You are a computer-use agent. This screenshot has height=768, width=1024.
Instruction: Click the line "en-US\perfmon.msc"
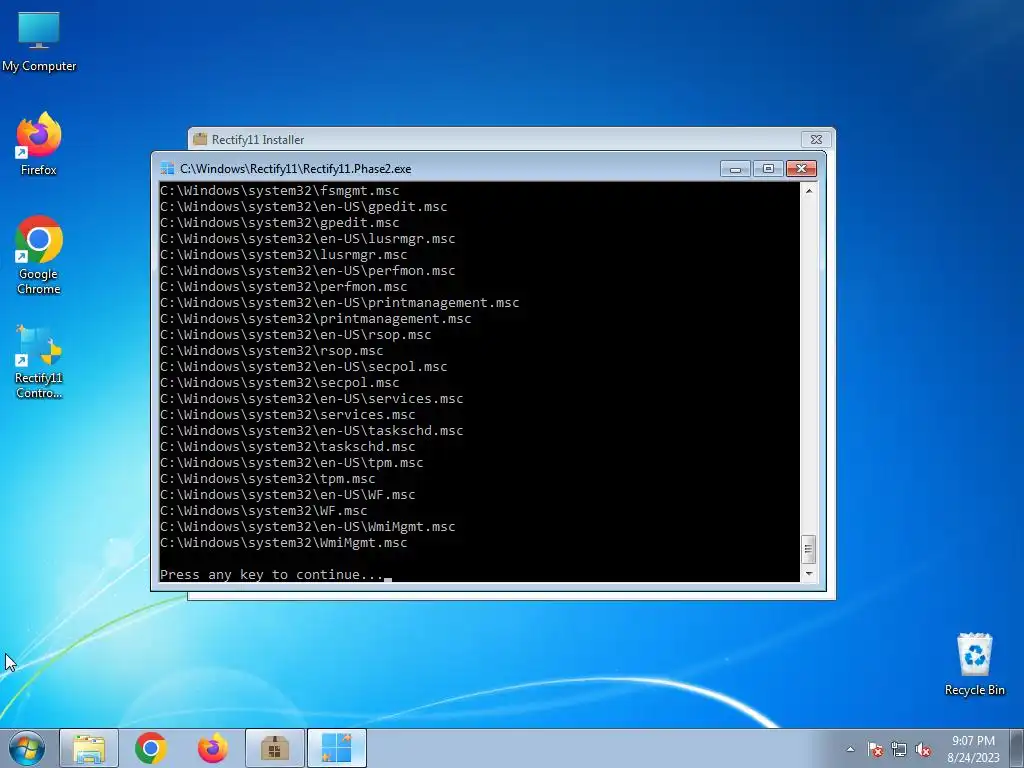click(308, 270)
